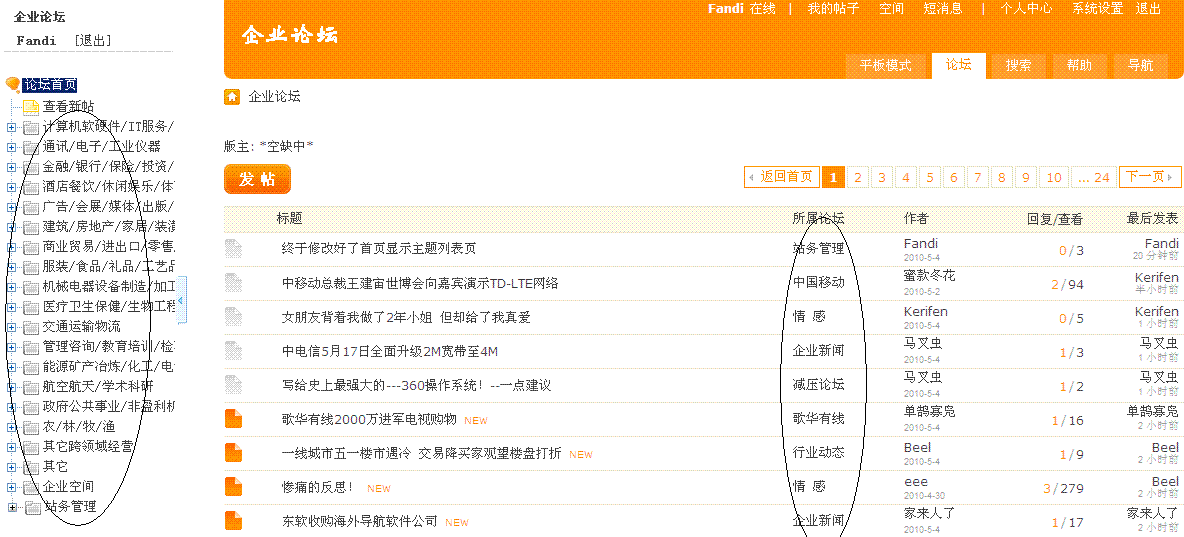This screenshot has height=537, width=1184.
Task: Click topic icon for 女朋友背着我 post
Action: click(x=233, y=316)
